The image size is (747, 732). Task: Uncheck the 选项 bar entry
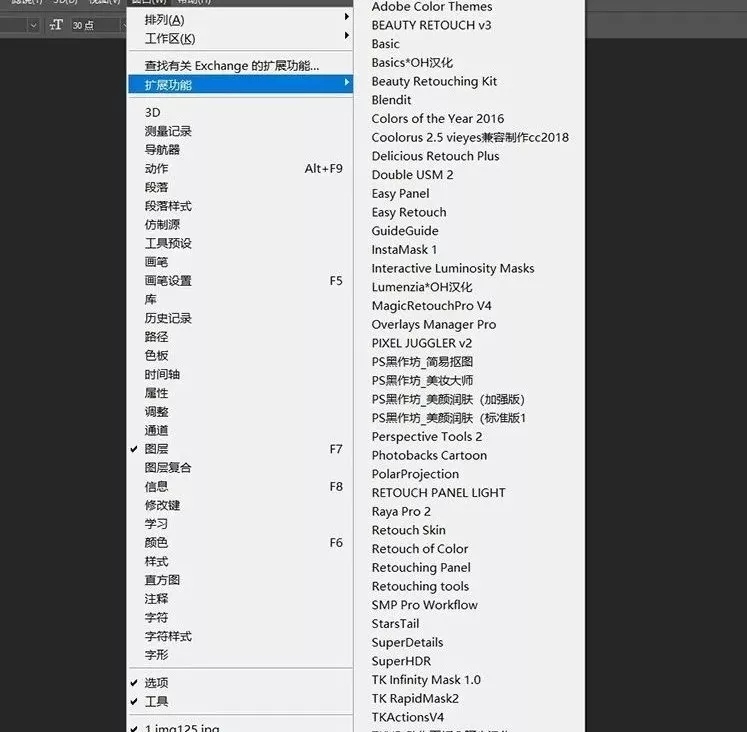coord(241,682)
